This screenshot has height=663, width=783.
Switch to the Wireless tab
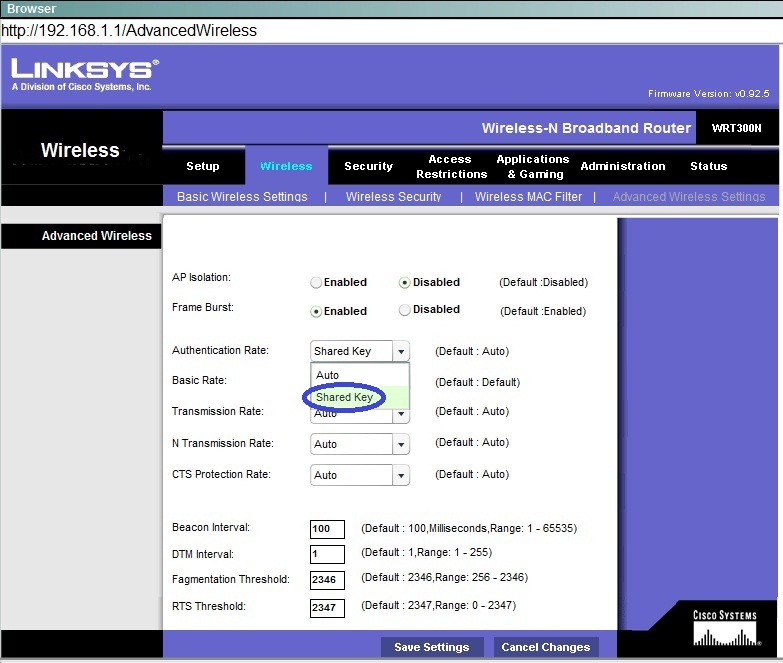(x=286, y=166)
